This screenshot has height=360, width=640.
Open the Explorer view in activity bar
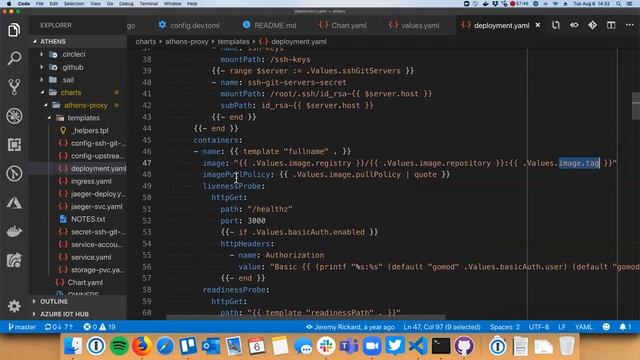(x=14, y=30)
